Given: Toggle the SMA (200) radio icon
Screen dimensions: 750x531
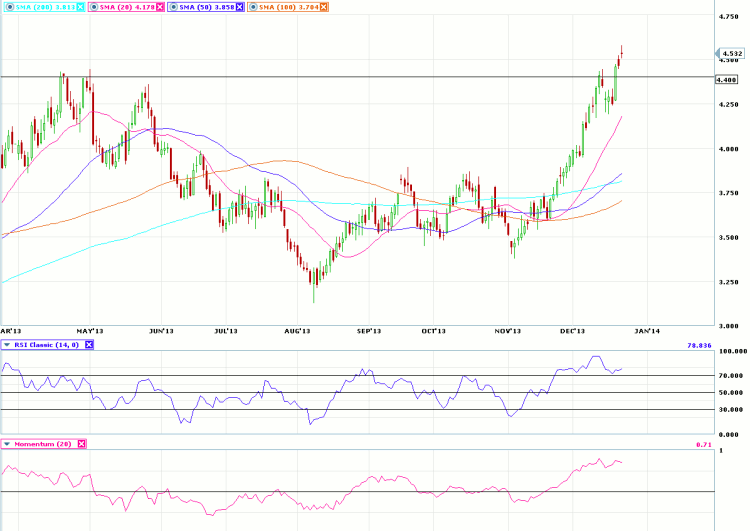Looking at the screenshot, I should point(7,7).
